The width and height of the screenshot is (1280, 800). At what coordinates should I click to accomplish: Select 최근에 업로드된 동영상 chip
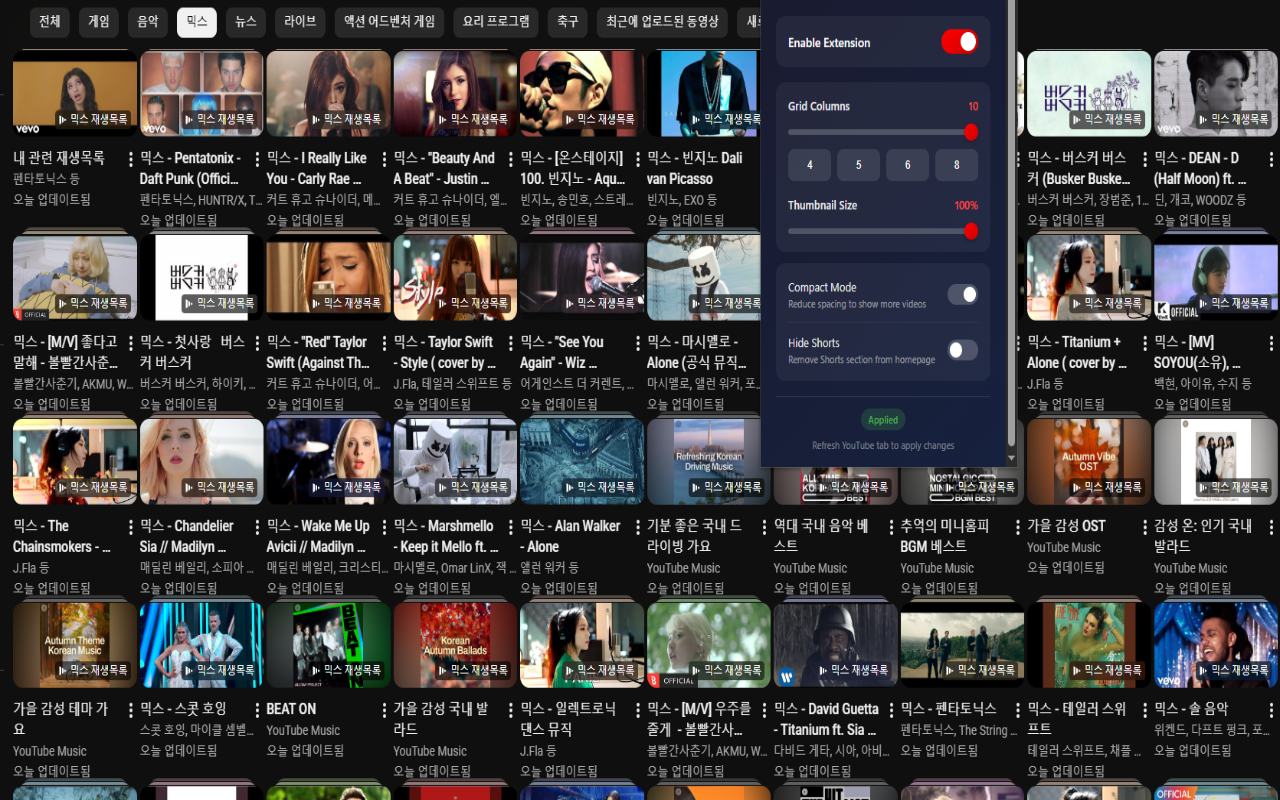pos(662,21)
